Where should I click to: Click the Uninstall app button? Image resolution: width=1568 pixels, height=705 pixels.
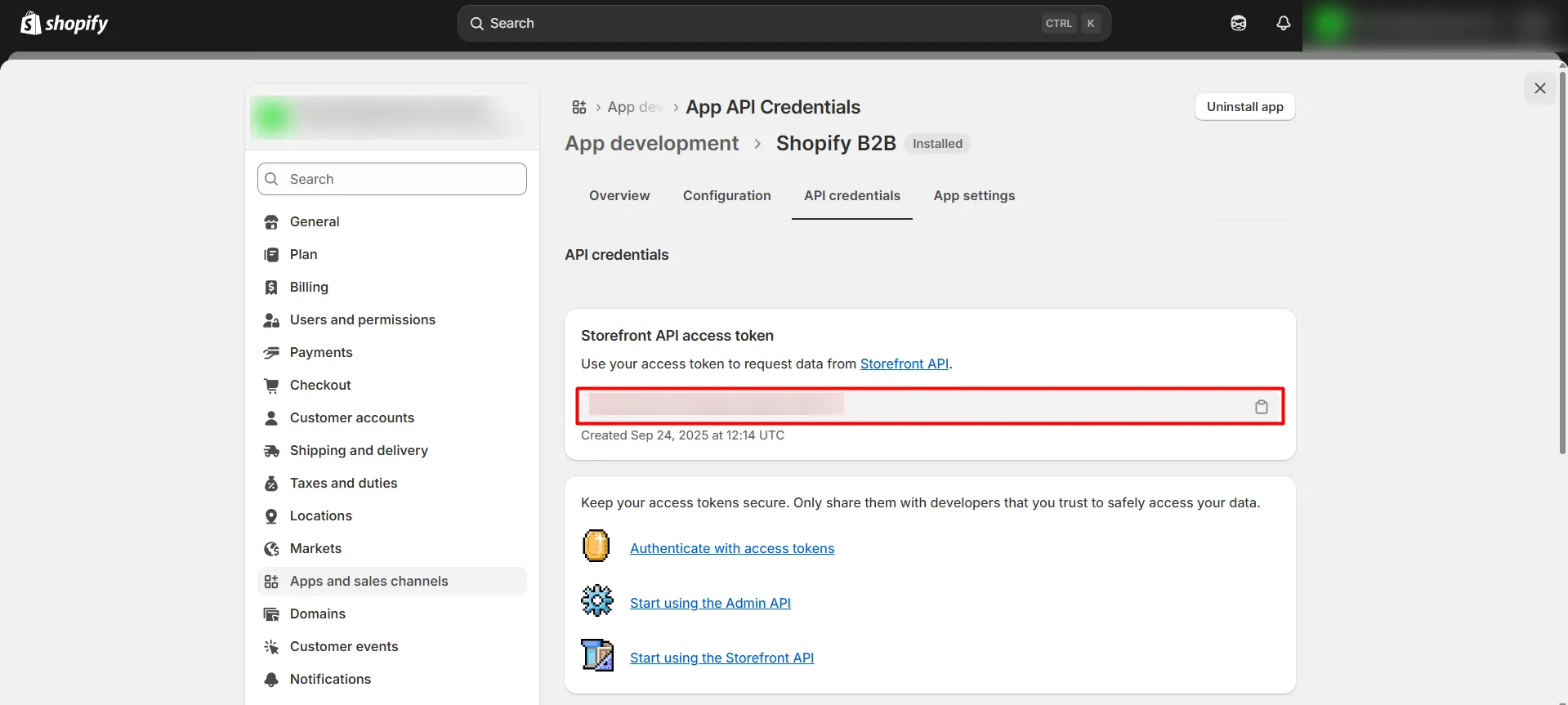pos(1245,107)
